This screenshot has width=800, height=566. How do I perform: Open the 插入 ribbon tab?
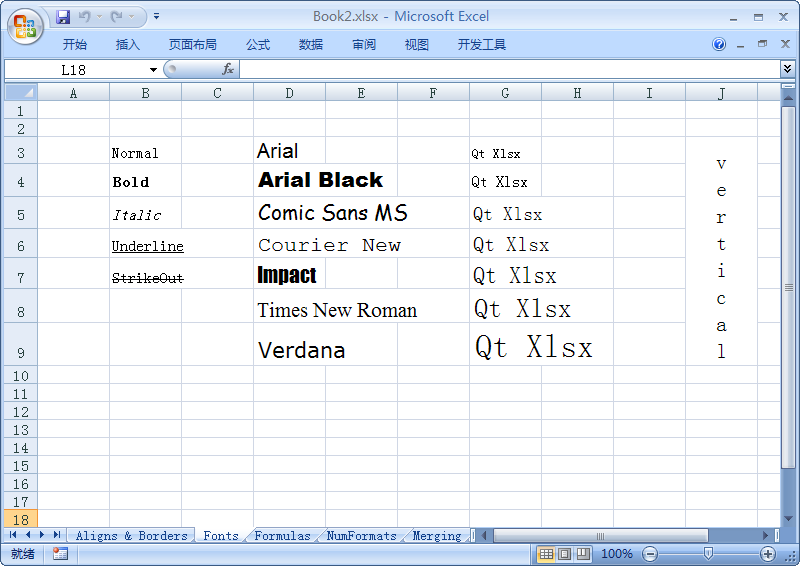tap(128, 45)
